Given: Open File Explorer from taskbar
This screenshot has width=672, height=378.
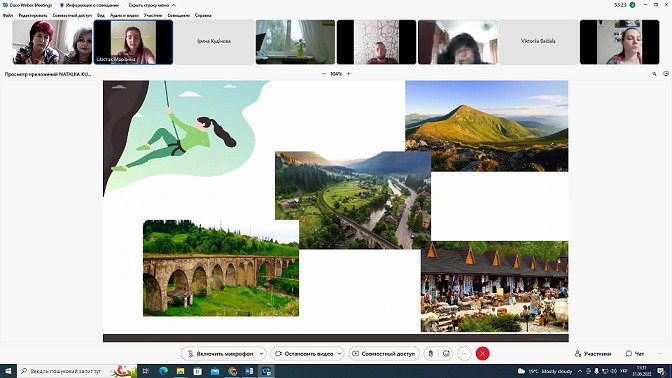Looking at the screenshot, I should pos(180,371).
